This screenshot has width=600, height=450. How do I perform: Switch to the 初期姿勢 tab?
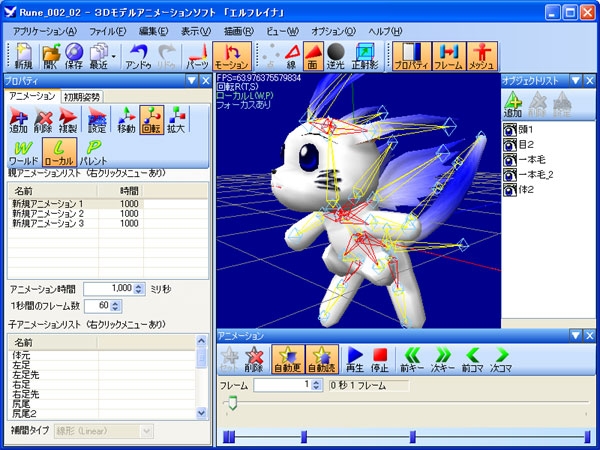coord(83,97)
